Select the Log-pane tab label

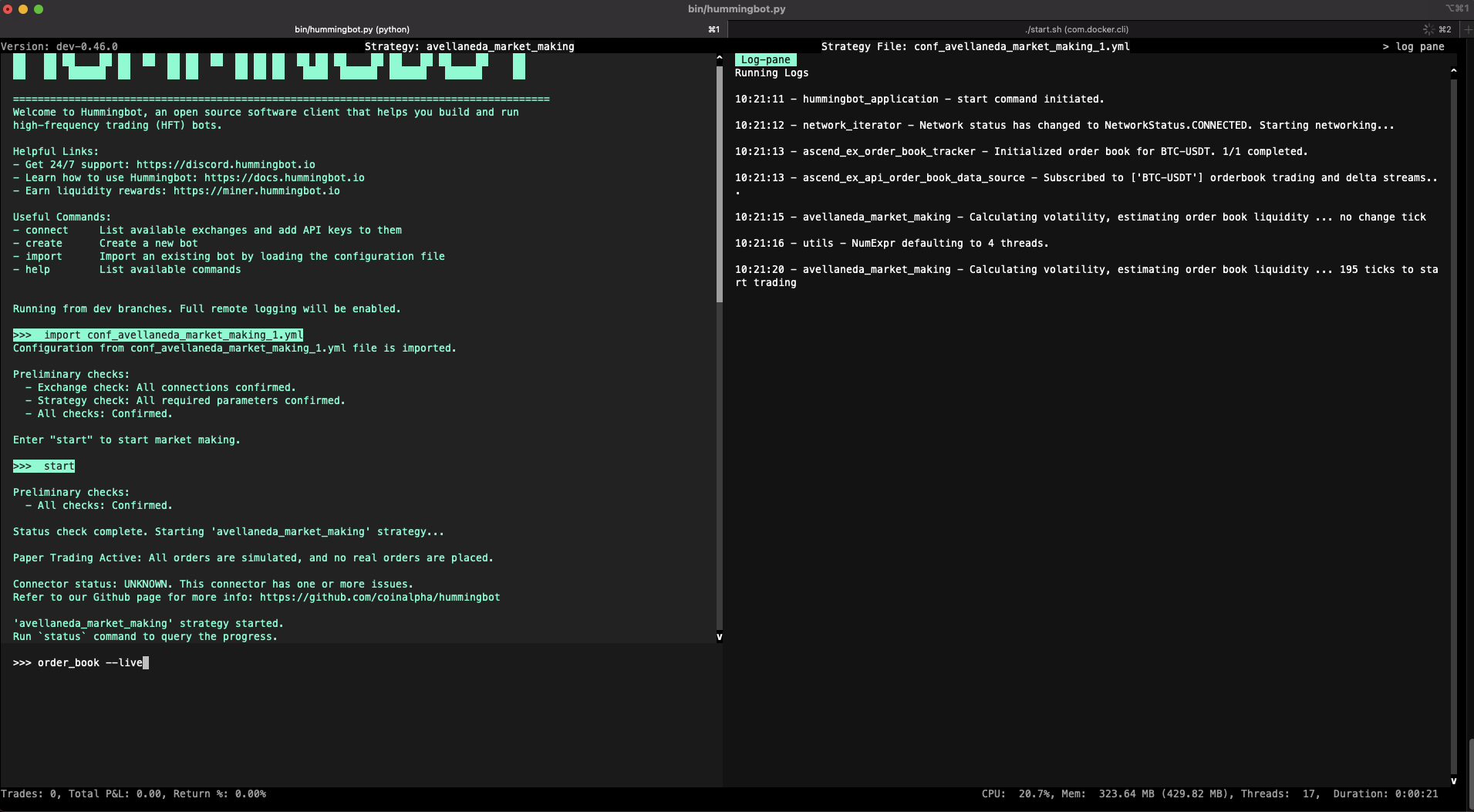tap(765, 60)
